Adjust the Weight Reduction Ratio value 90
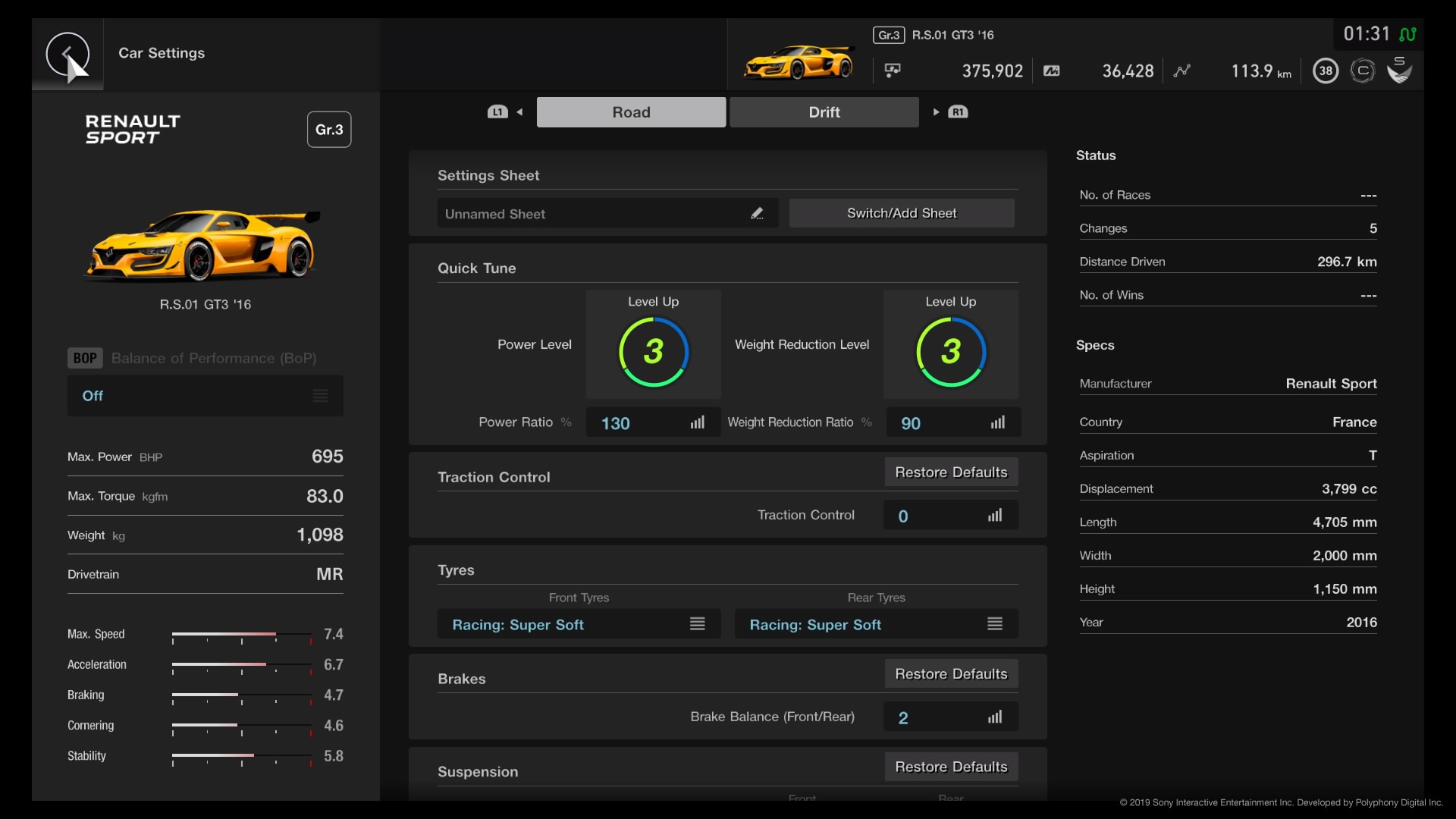The height and width of the screenshot is (819, 1456). [952, 422]
